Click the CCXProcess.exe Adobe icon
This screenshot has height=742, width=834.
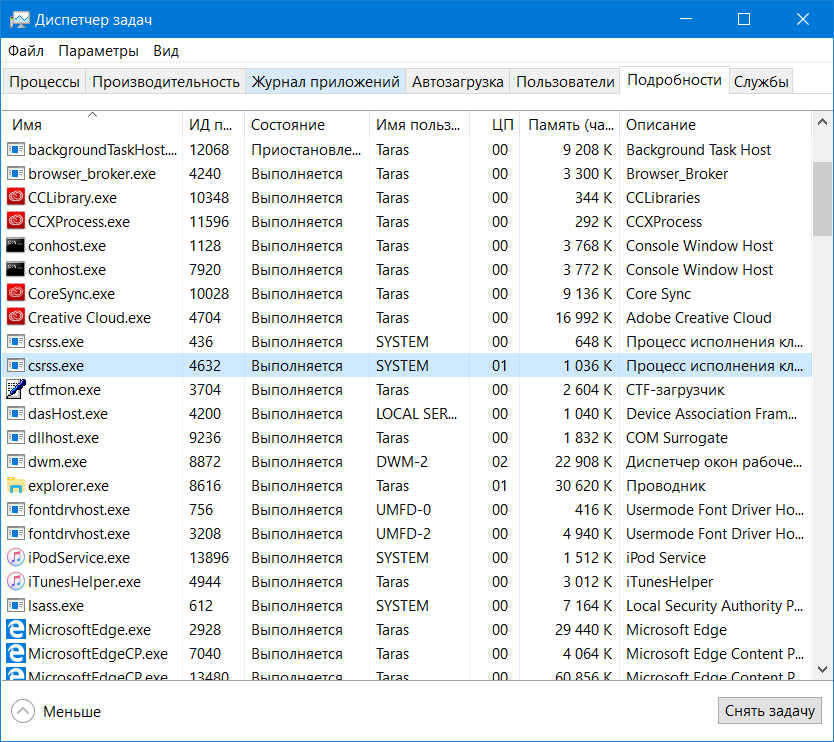(15, 221)
